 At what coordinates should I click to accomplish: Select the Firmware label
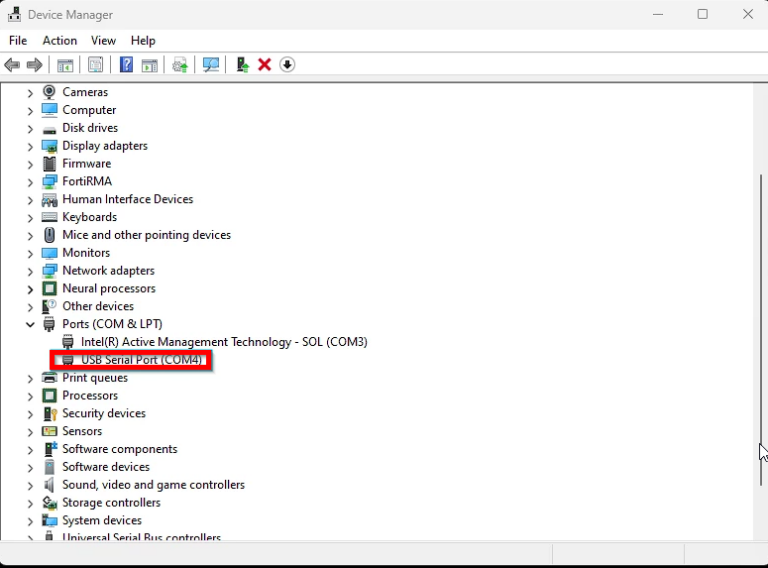pos(87,164)
